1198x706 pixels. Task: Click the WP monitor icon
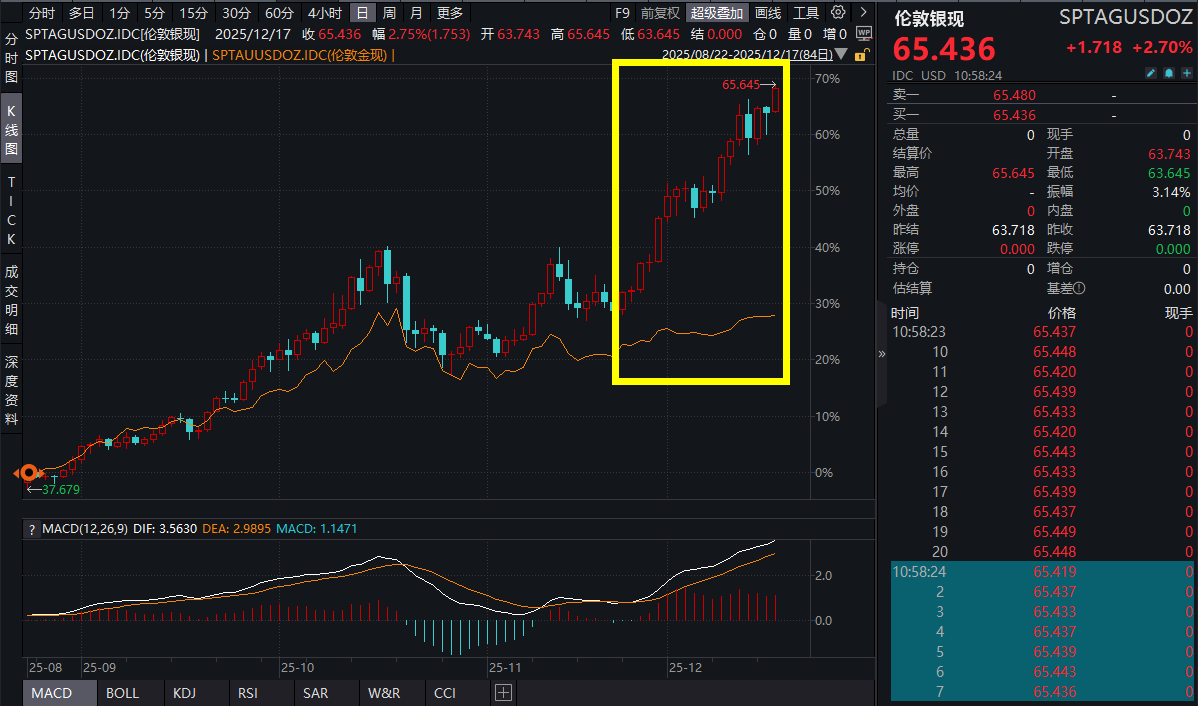(x=864, y=33)
